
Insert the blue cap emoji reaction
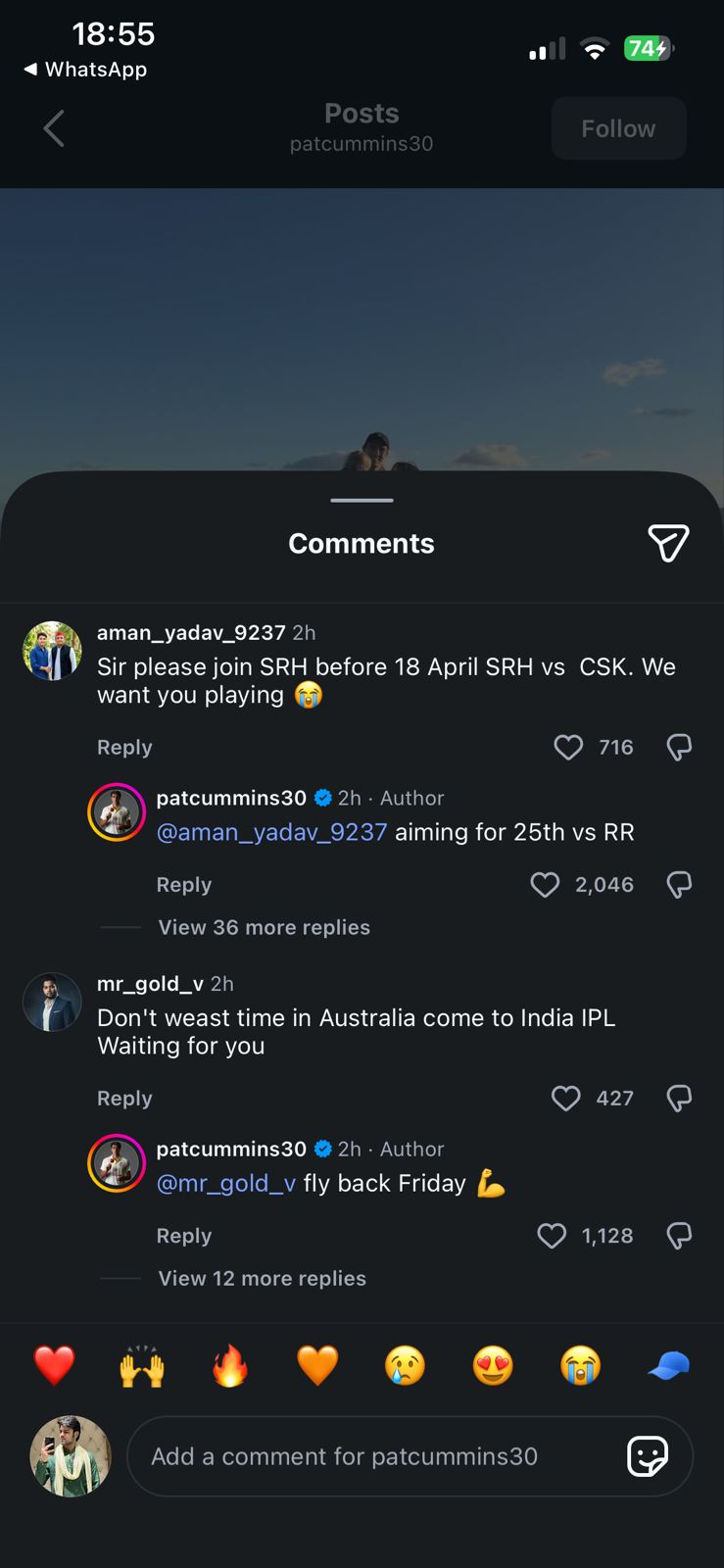pyautogui.click(x=669, y=1365)
